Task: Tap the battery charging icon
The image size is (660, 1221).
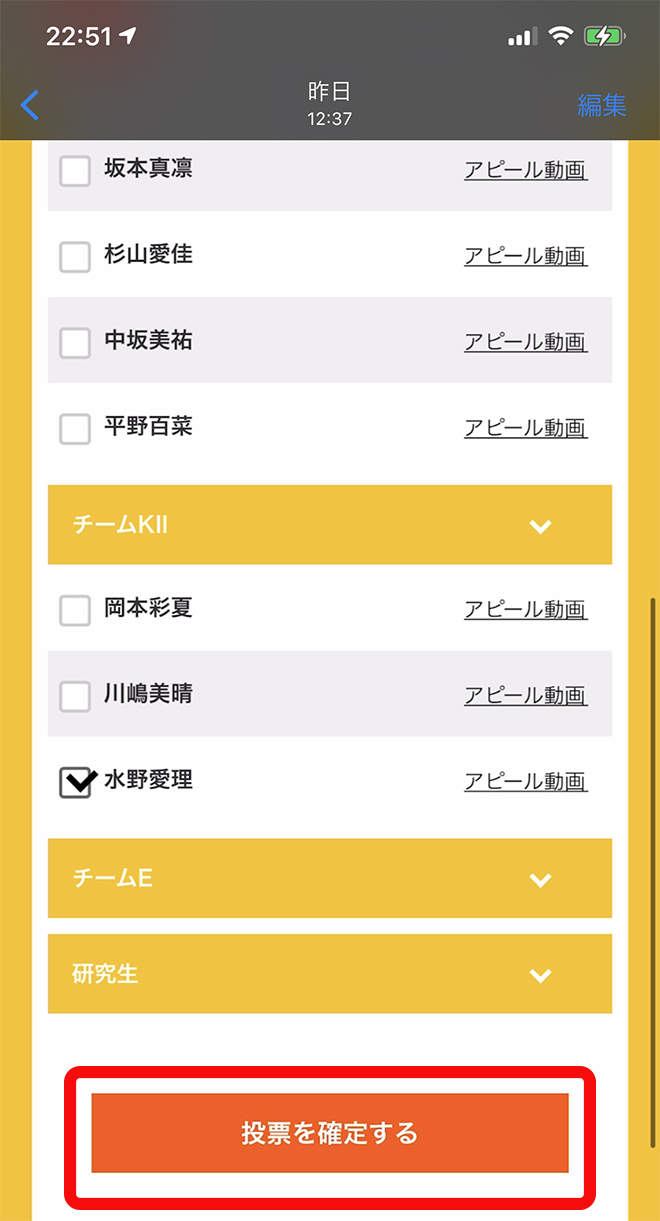Action: pos(606,37)
